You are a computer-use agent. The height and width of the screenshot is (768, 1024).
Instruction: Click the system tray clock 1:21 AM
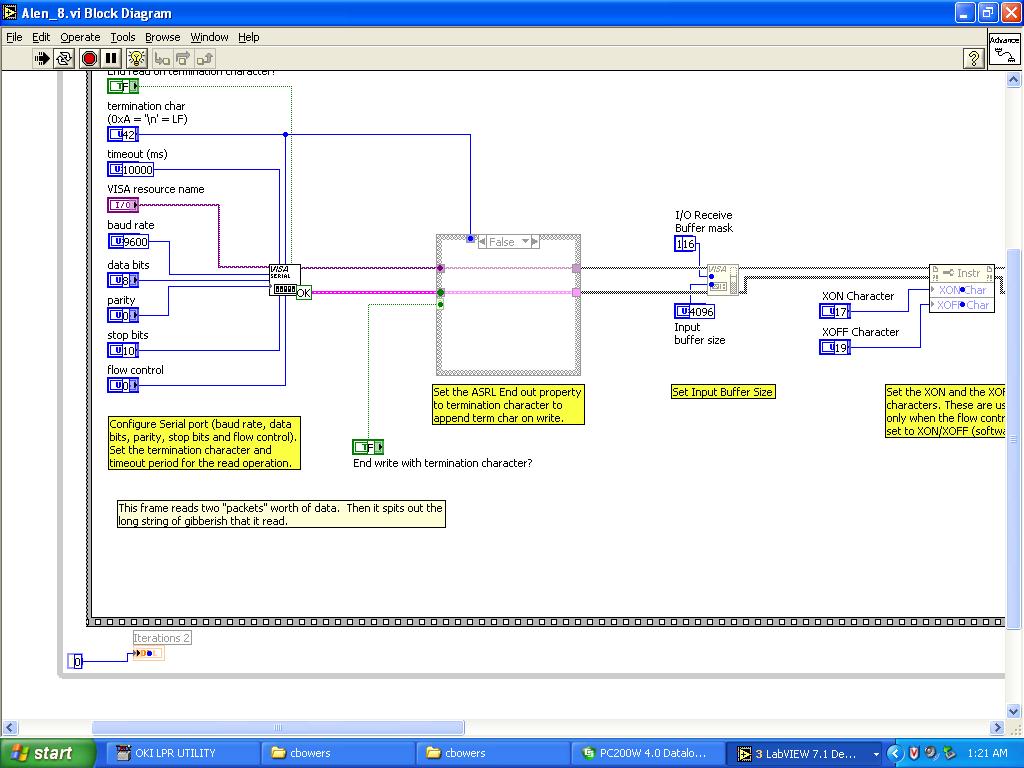click(x=987, y=753)
